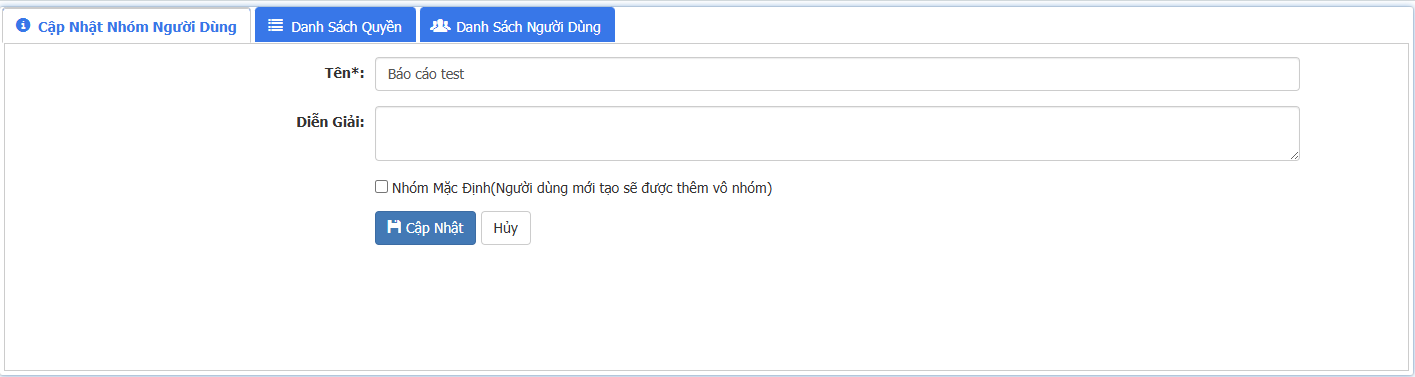
Task: Click the info icon on the first tab
Action: 23,26
